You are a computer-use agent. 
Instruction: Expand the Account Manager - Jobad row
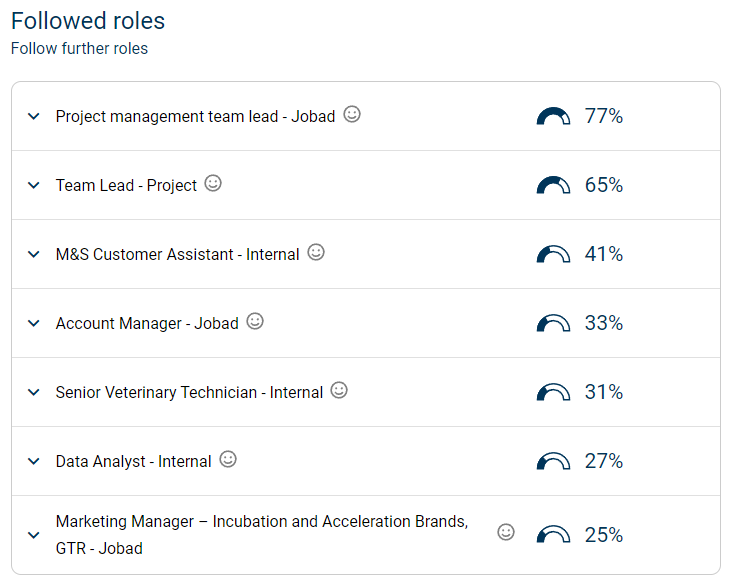[34, 324]
